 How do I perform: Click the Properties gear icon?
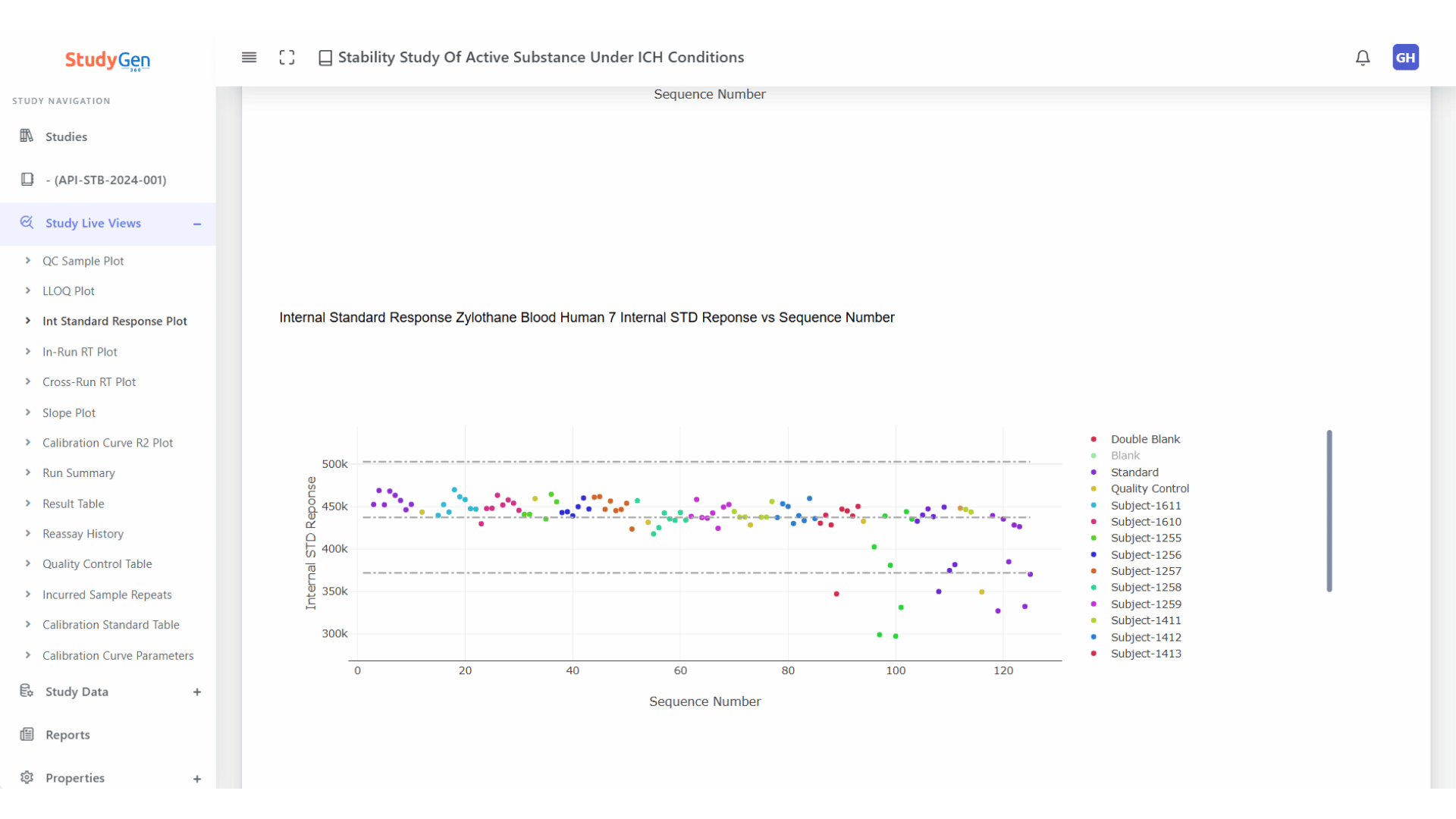27,777
